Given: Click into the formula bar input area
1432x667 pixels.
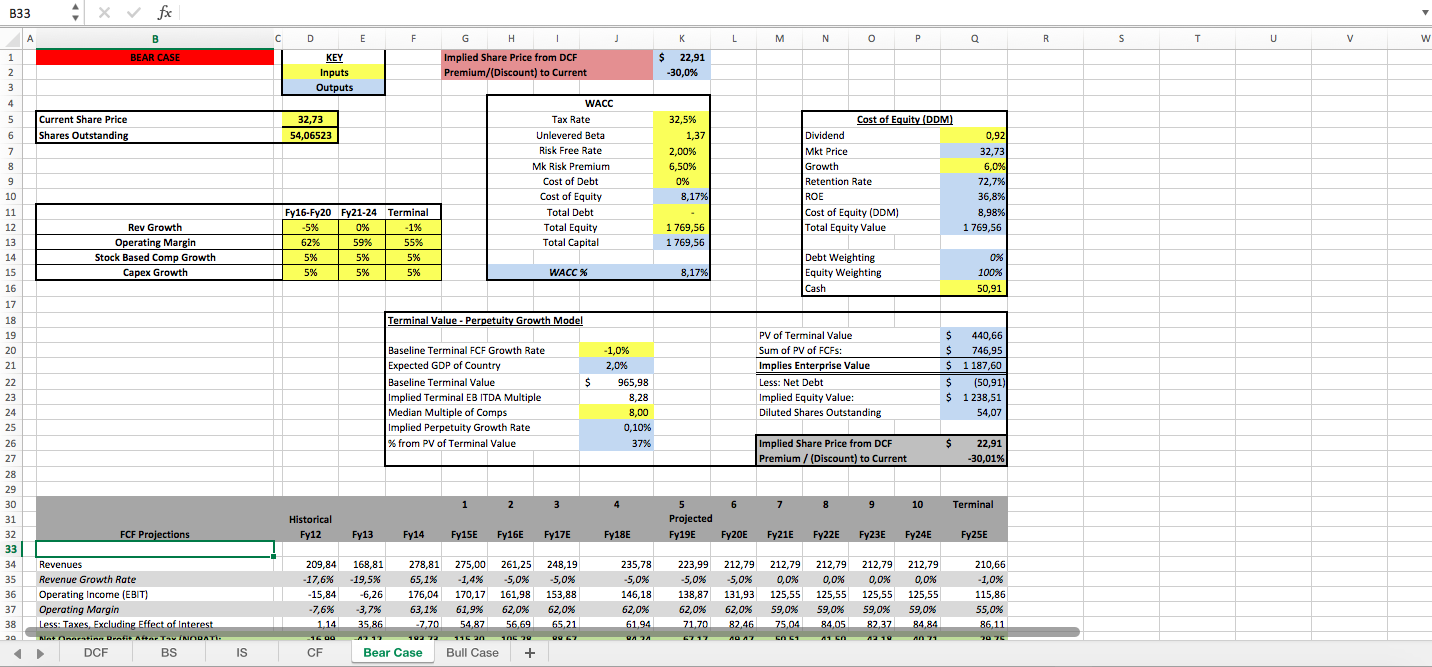Looking at the screenshot, I should [800, 13].
